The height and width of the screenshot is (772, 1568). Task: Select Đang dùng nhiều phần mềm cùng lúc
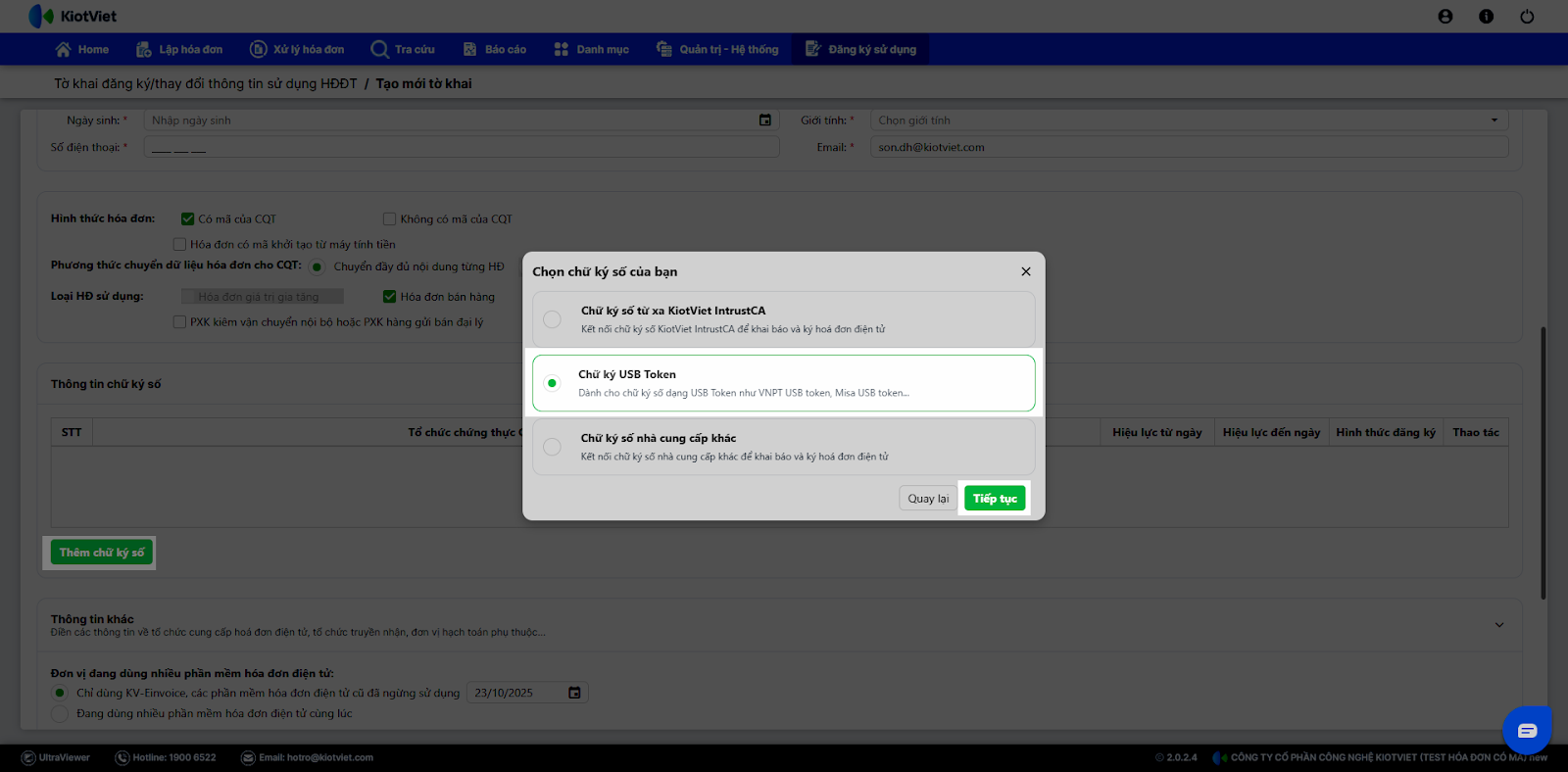(x=60, y=713)
